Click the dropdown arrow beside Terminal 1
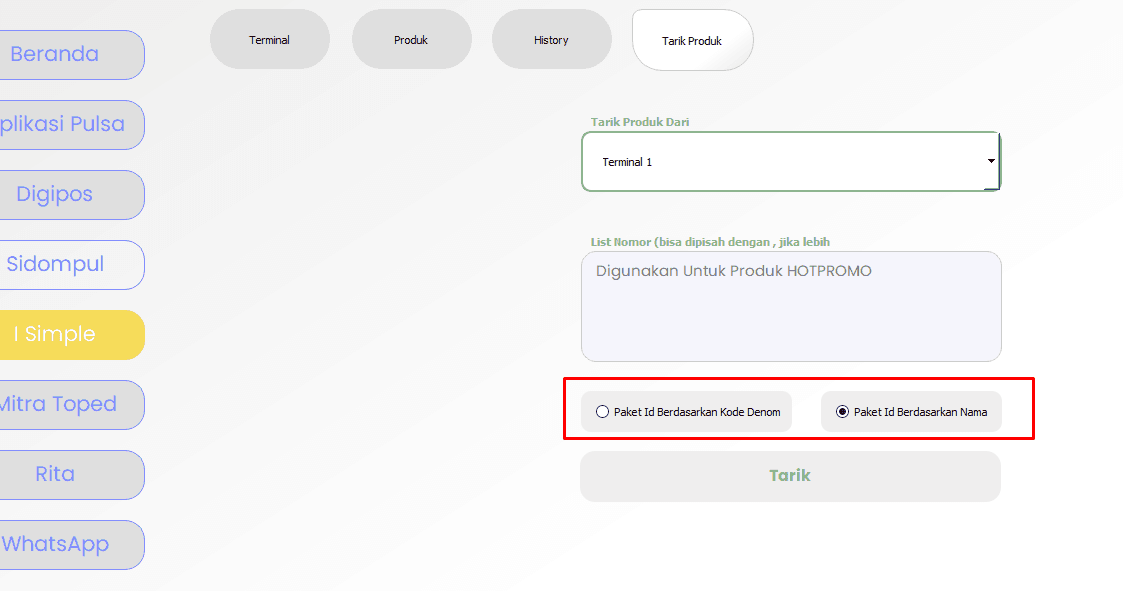The image size is (1123, 591). click(x=990, y=161)
